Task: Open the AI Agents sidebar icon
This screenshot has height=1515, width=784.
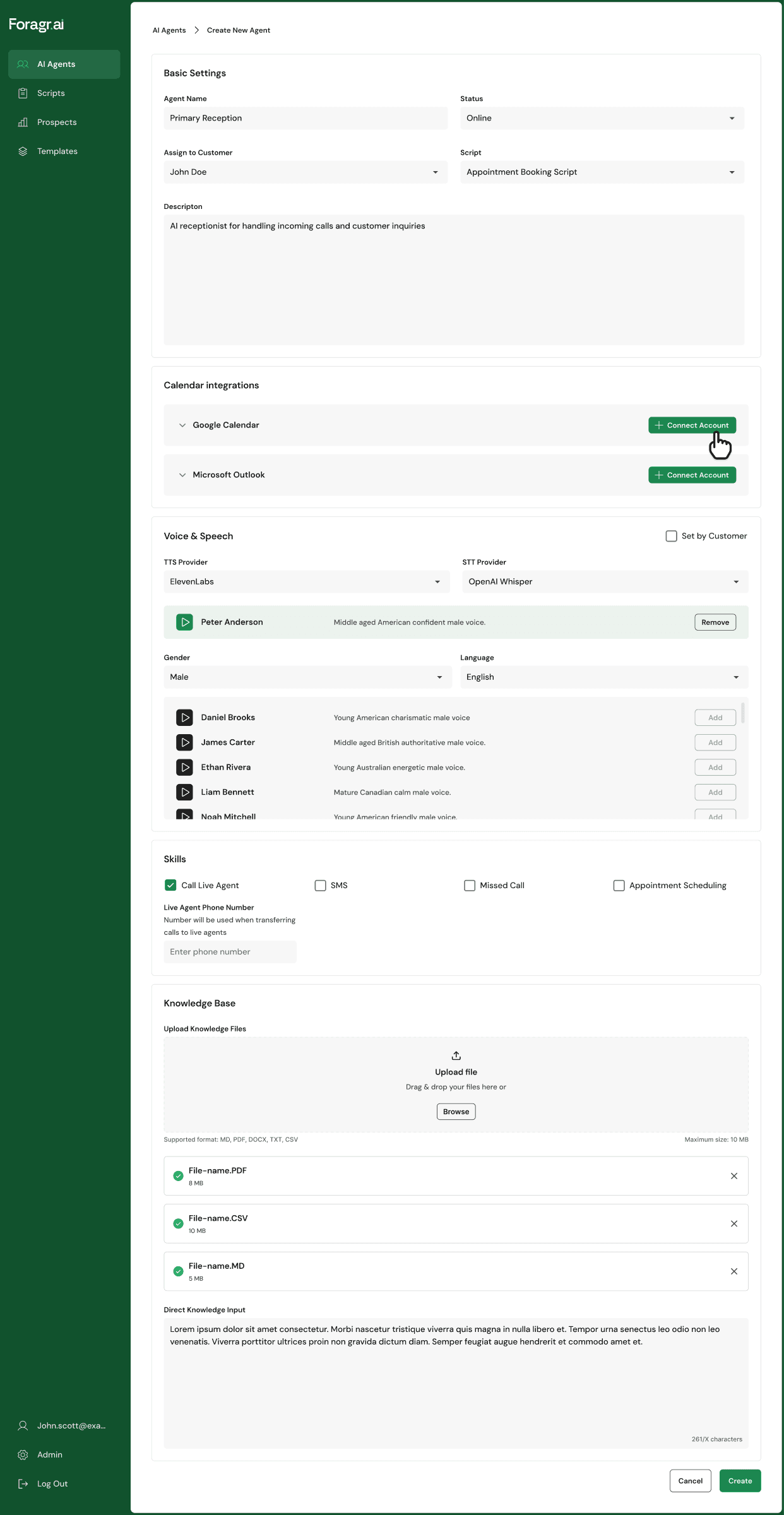Action: point(23,64)
